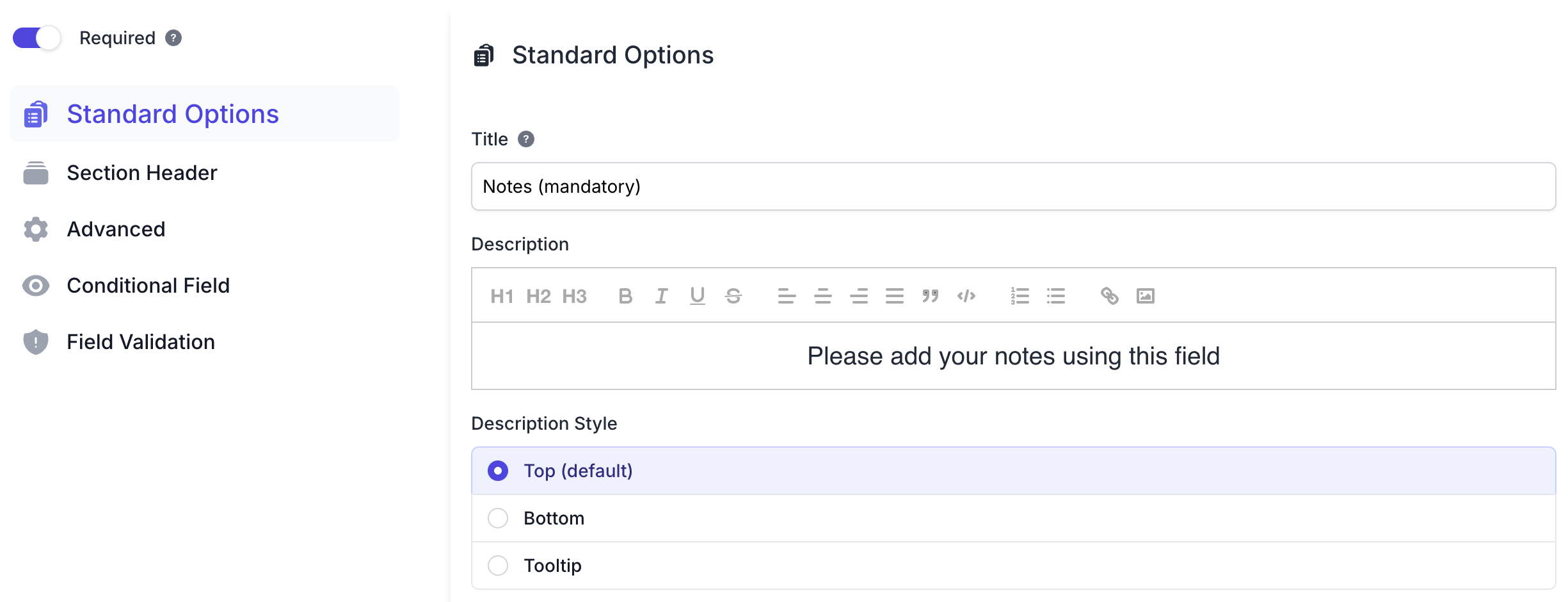Viewport: 1568px width, 602px height.
Task: Select Top (default) description style
Action: 498,471
